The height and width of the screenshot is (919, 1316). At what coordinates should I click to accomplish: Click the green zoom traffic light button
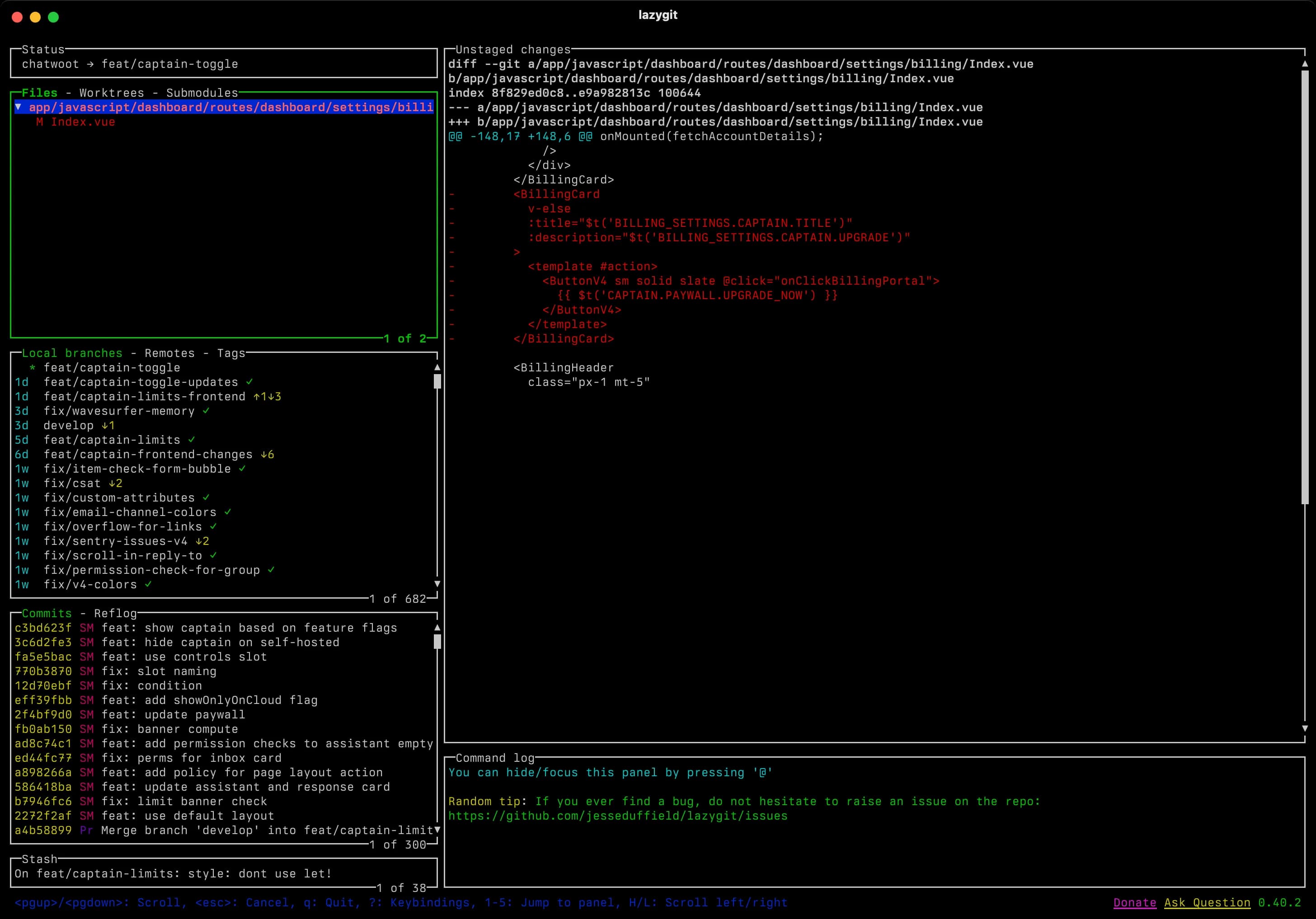coord(54,17)
